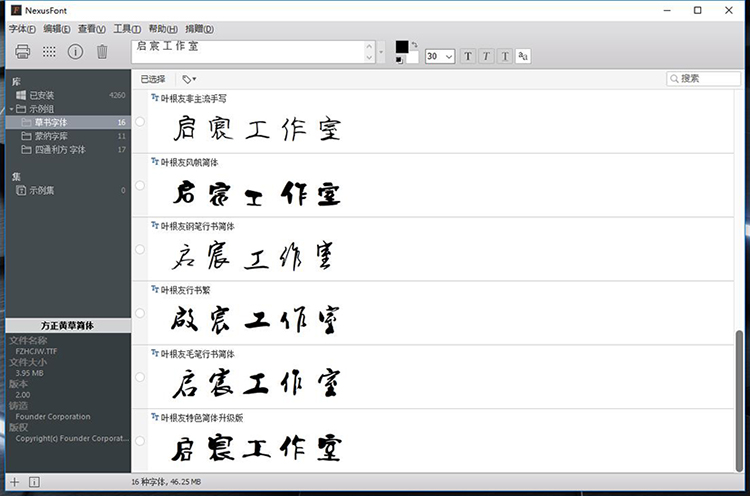Select 蒙纳字库 folder label

[x=51, y=136]
